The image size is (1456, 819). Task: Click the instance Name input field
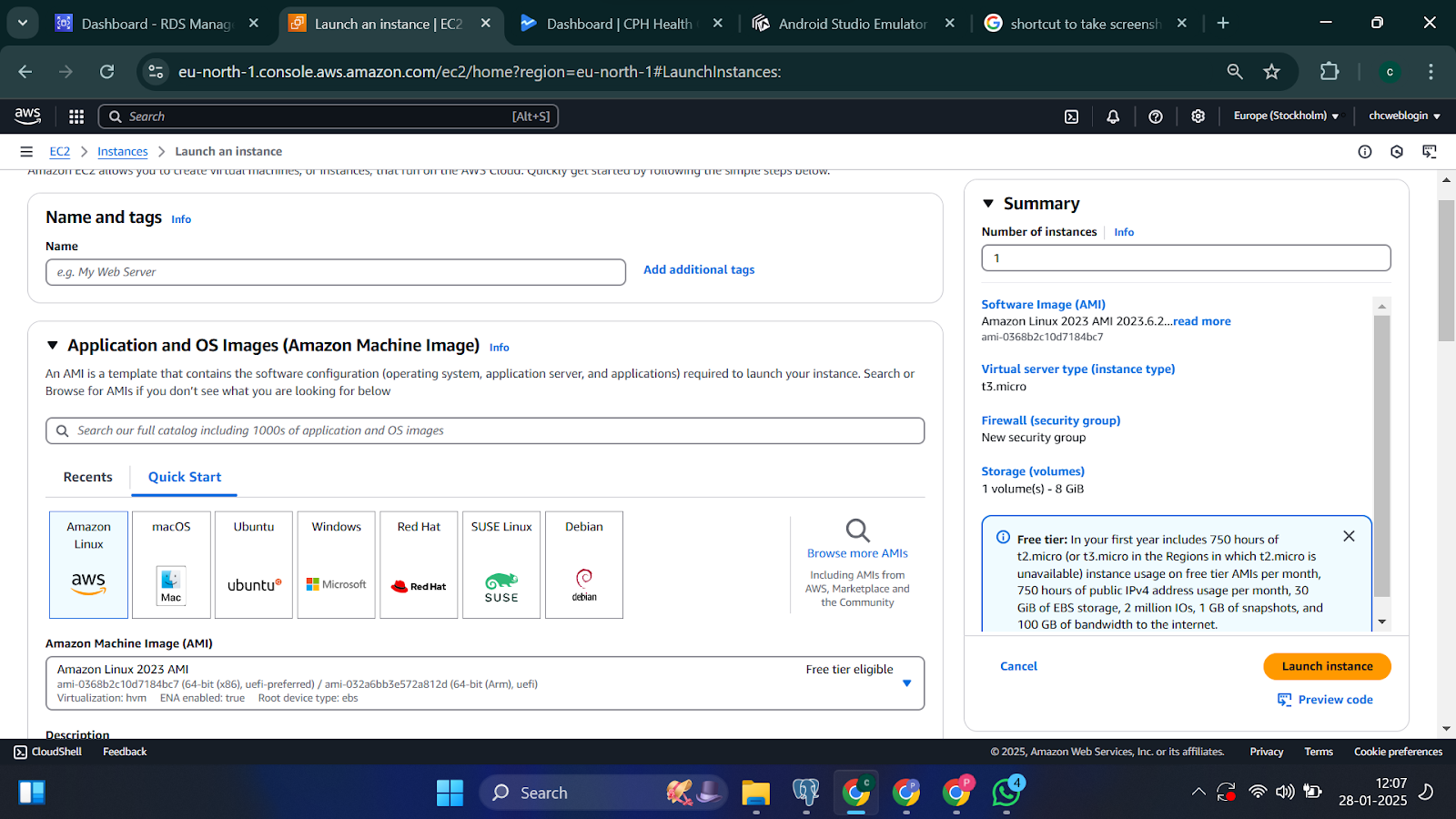[x=336, y=272]
